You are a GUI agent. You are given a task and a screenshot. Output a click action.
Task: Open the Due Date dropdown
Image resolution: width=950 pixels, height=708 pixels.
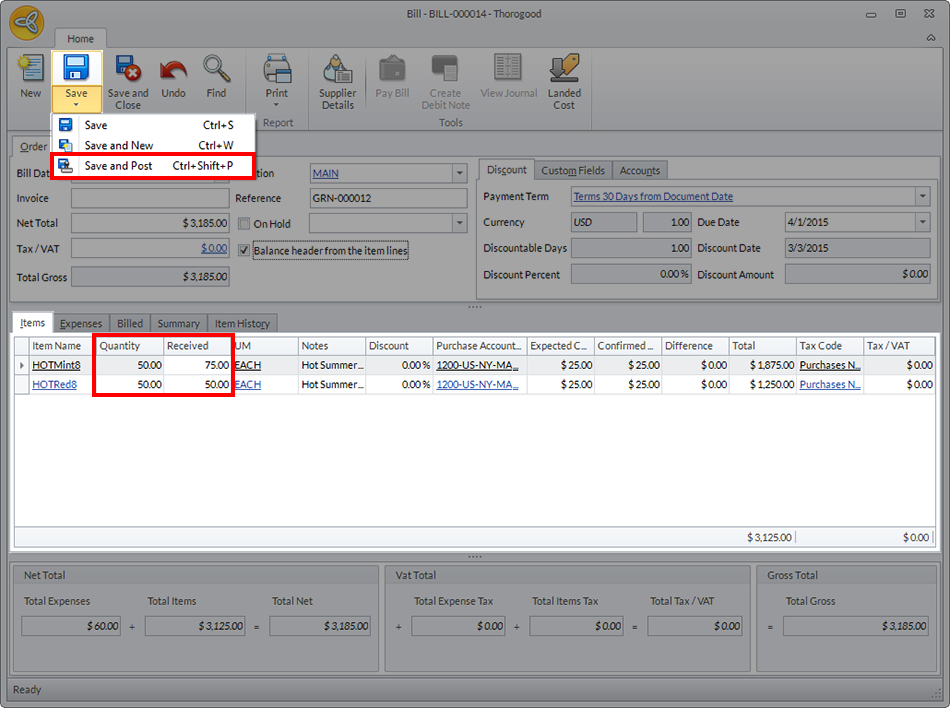point(922,223)
